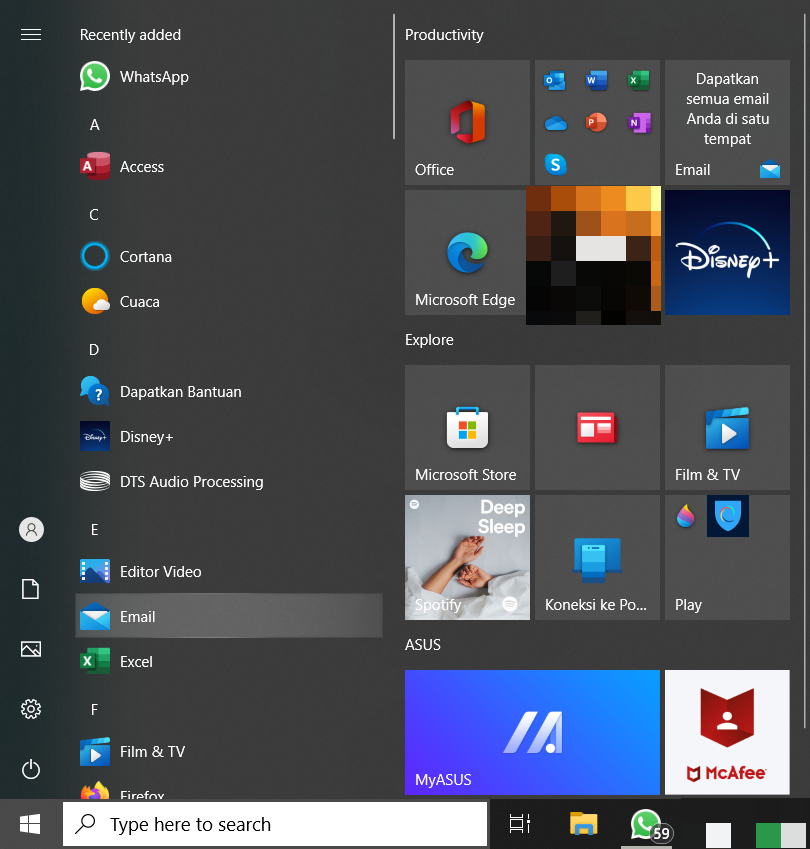Open Spotify Deep Sleep tile
Screen dimensions: 810x849
click(x=467, y=557)
